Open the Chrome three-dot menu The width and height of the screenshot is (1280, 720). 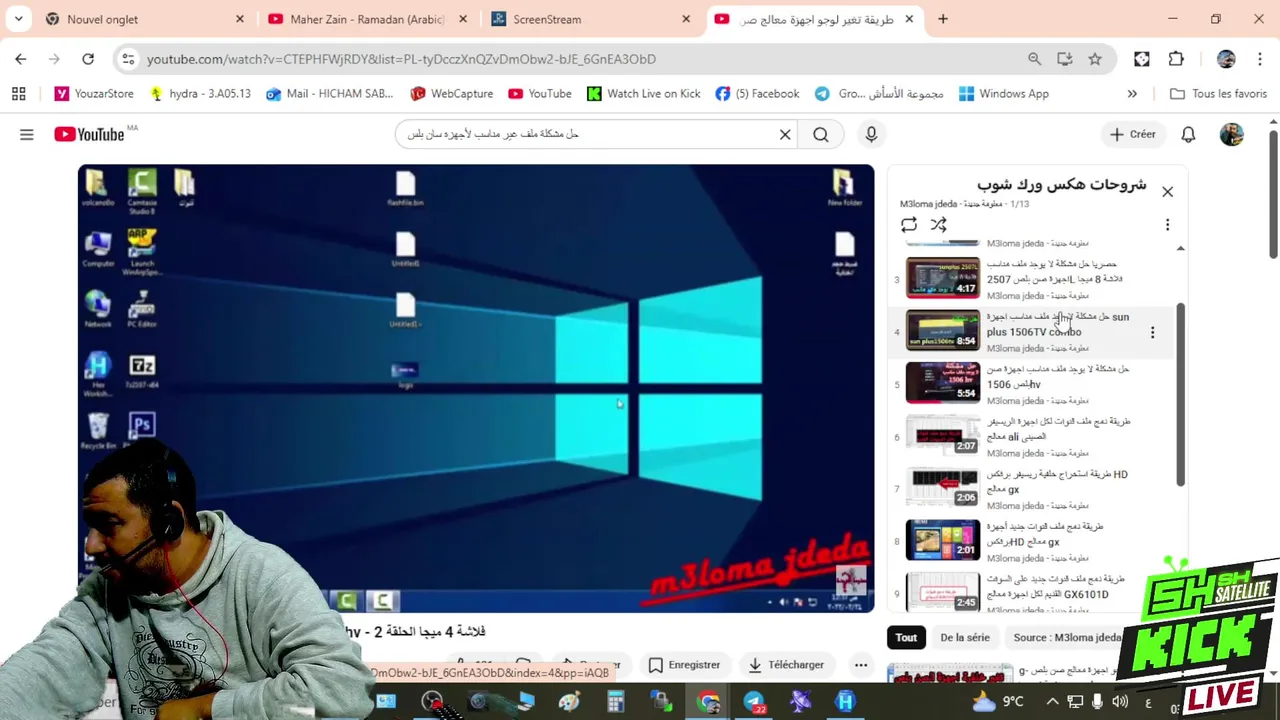(x=1258, y=59)
